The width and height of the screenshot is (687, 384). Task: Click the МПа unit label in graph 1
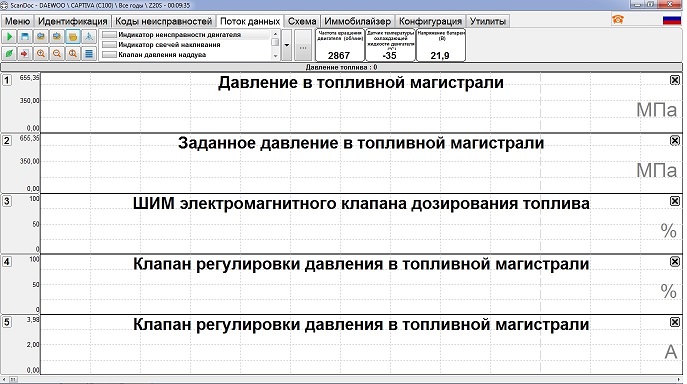pos(656,110)
